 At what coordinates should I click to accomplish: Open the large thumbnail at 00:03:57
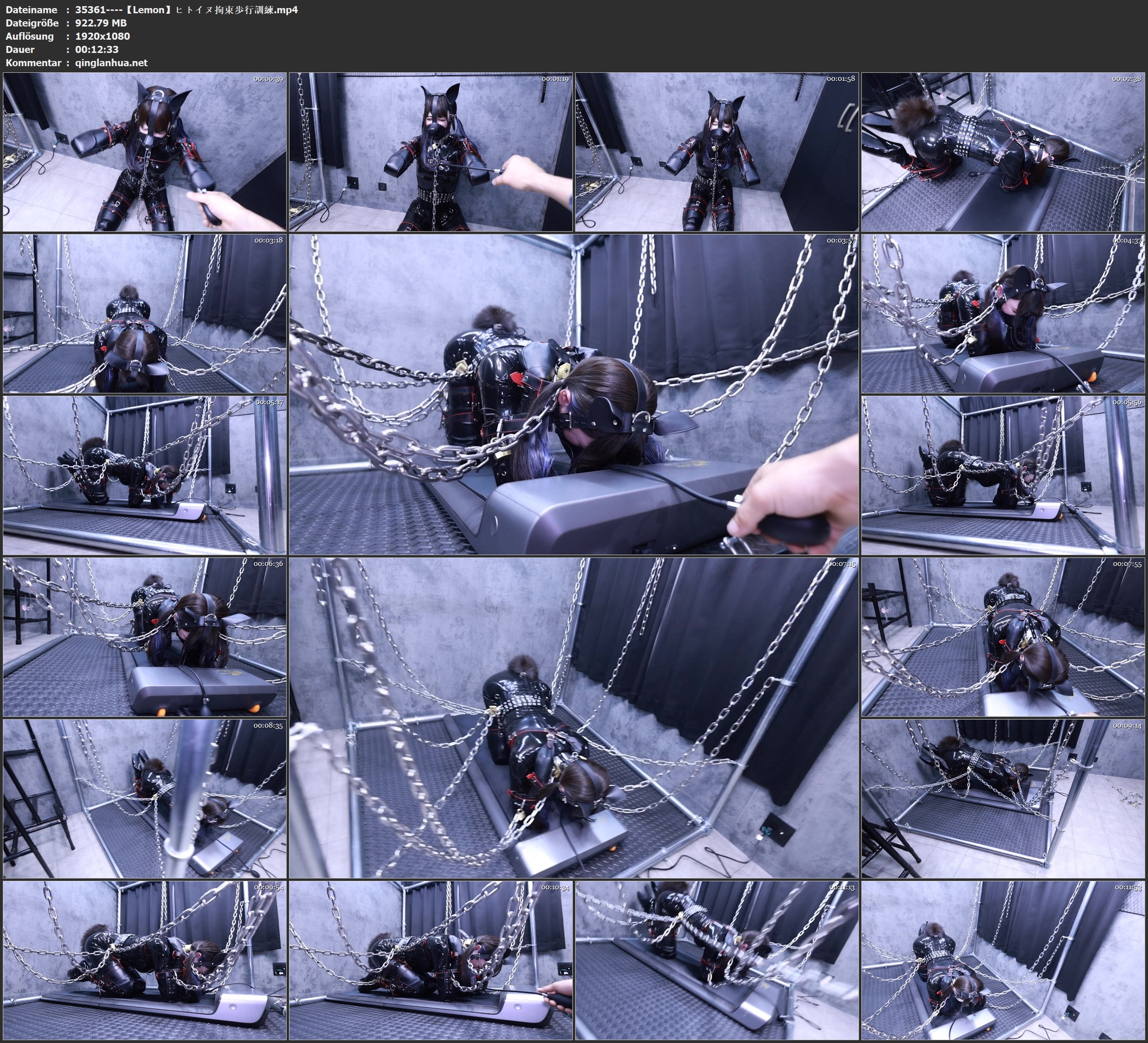(x=573, y=394)
